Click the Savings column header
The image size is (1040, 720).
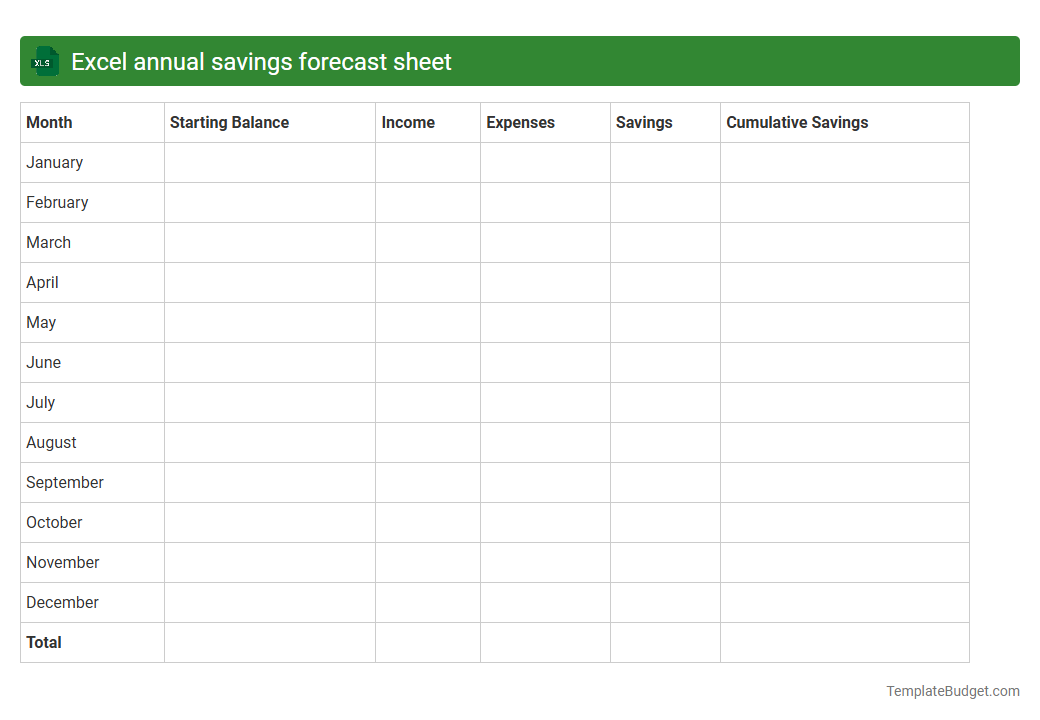pos(644,122)
